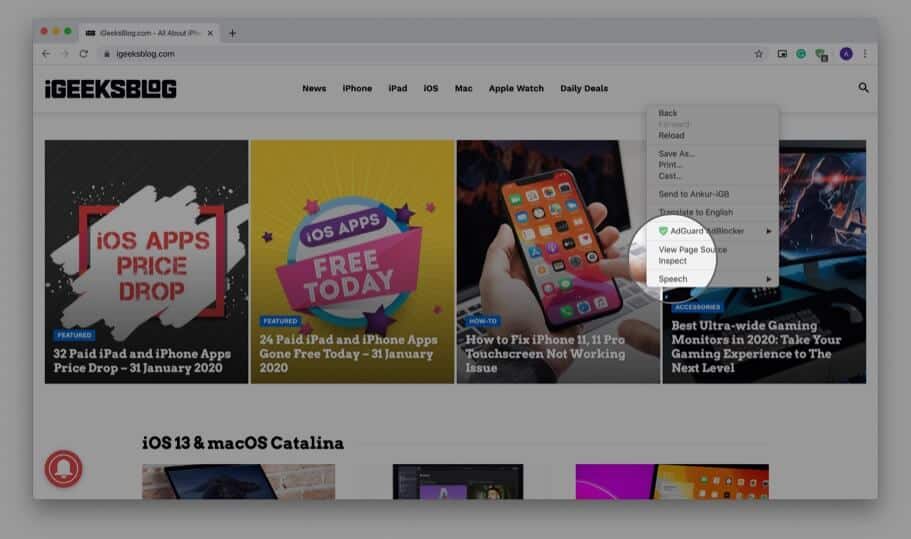Open the AdGuard extension toolbar icon

[x=821, y=55]
